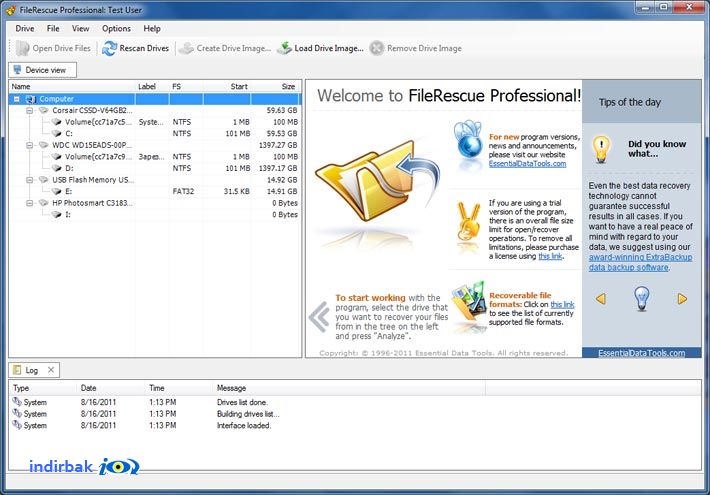Click the E: volume icon

57,191
